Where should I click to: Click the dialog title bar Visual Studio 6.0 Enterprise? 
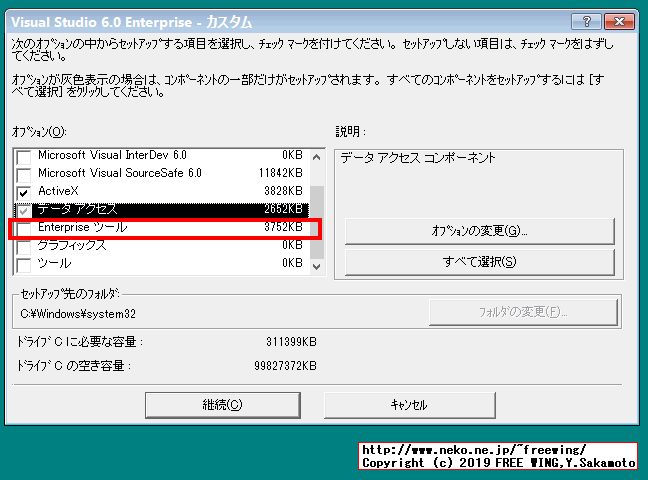click(x=131, y=22)
